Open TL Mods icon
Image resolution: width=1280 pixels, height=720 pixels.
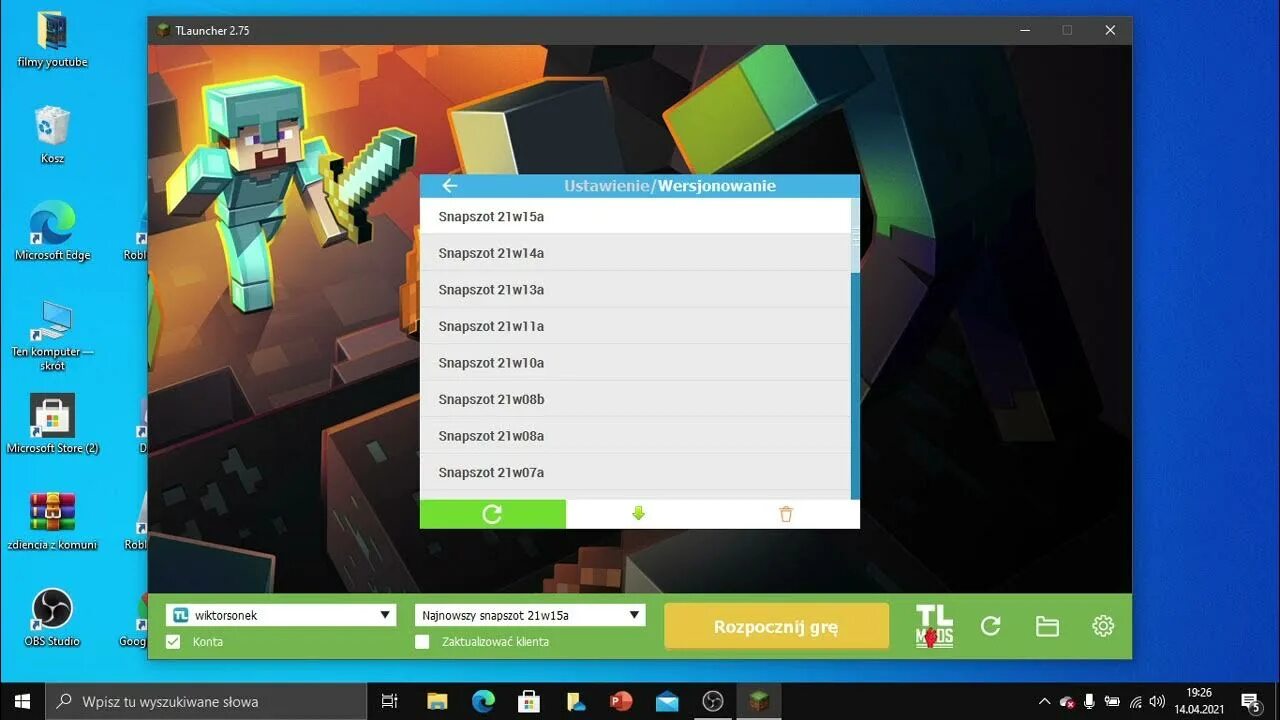tap(935, 627)
